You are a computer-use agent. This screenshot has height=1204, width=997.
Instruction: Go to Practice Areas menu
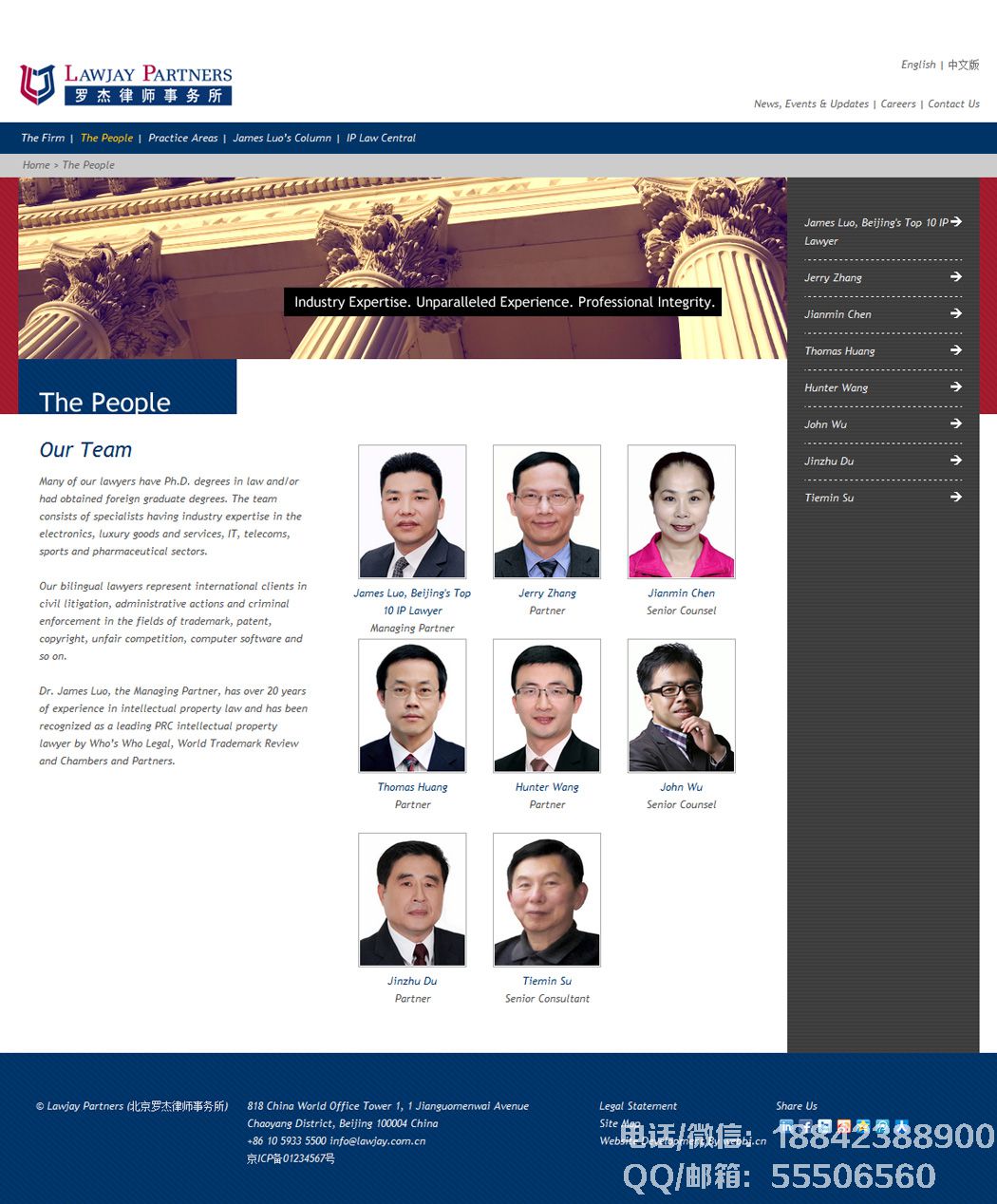point(183,138)
